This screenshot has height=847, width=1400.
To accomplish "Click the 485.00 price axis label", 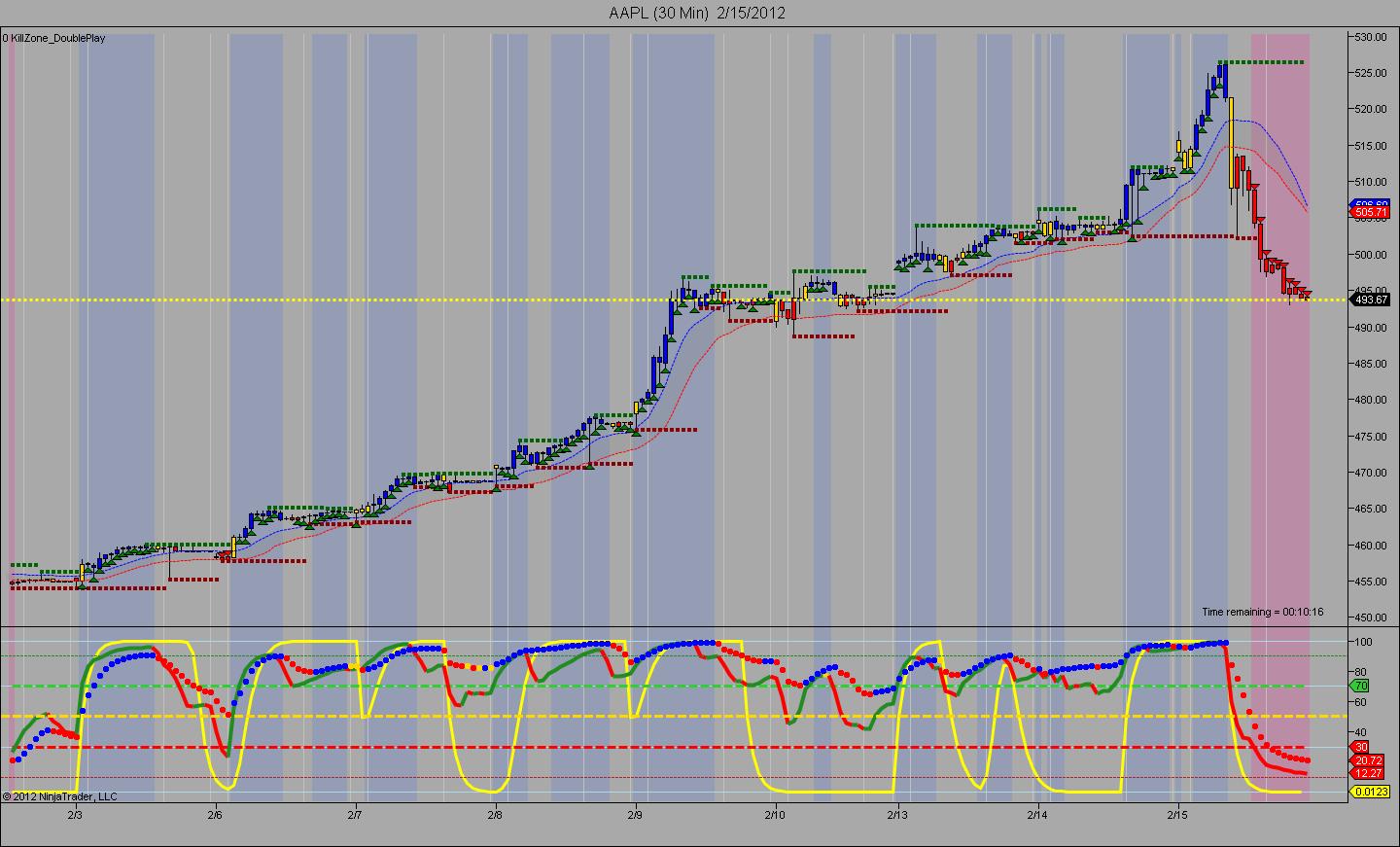I will pos(1369,364).
